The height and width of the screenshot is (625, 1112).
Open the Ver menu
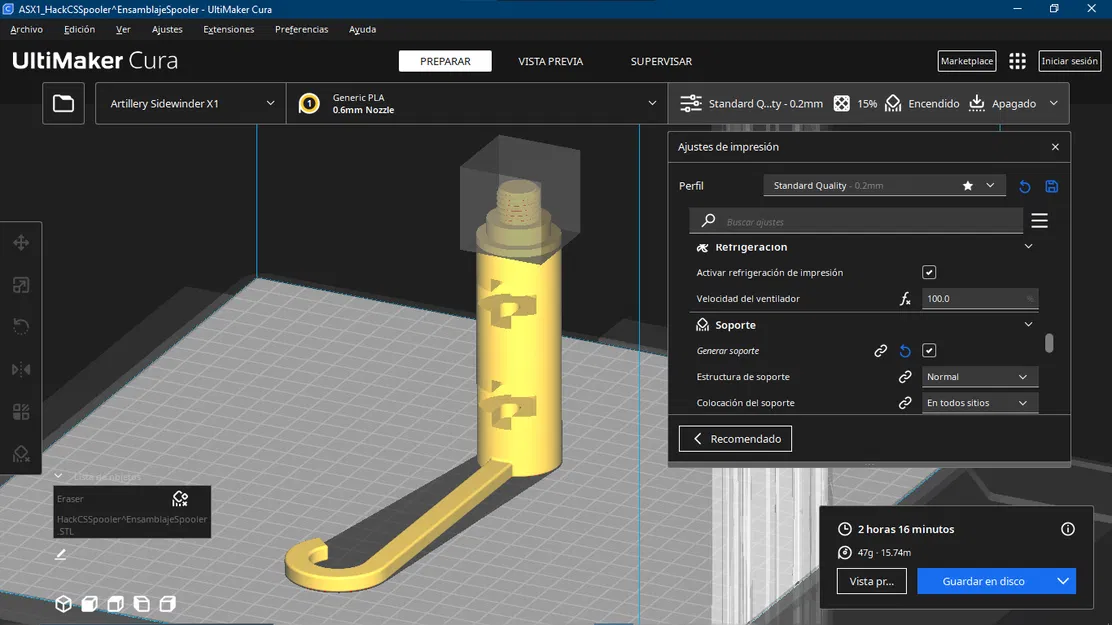pyautogui.click(x=123, y=29)
